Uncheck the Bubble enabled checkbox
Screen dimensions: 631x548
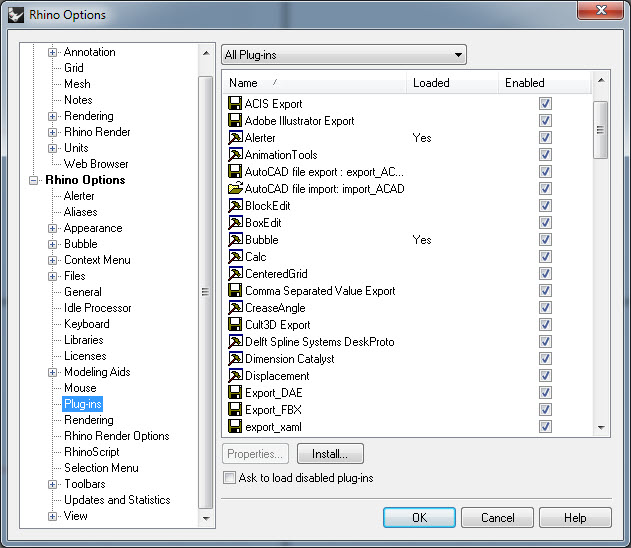(x=545, y=239)
